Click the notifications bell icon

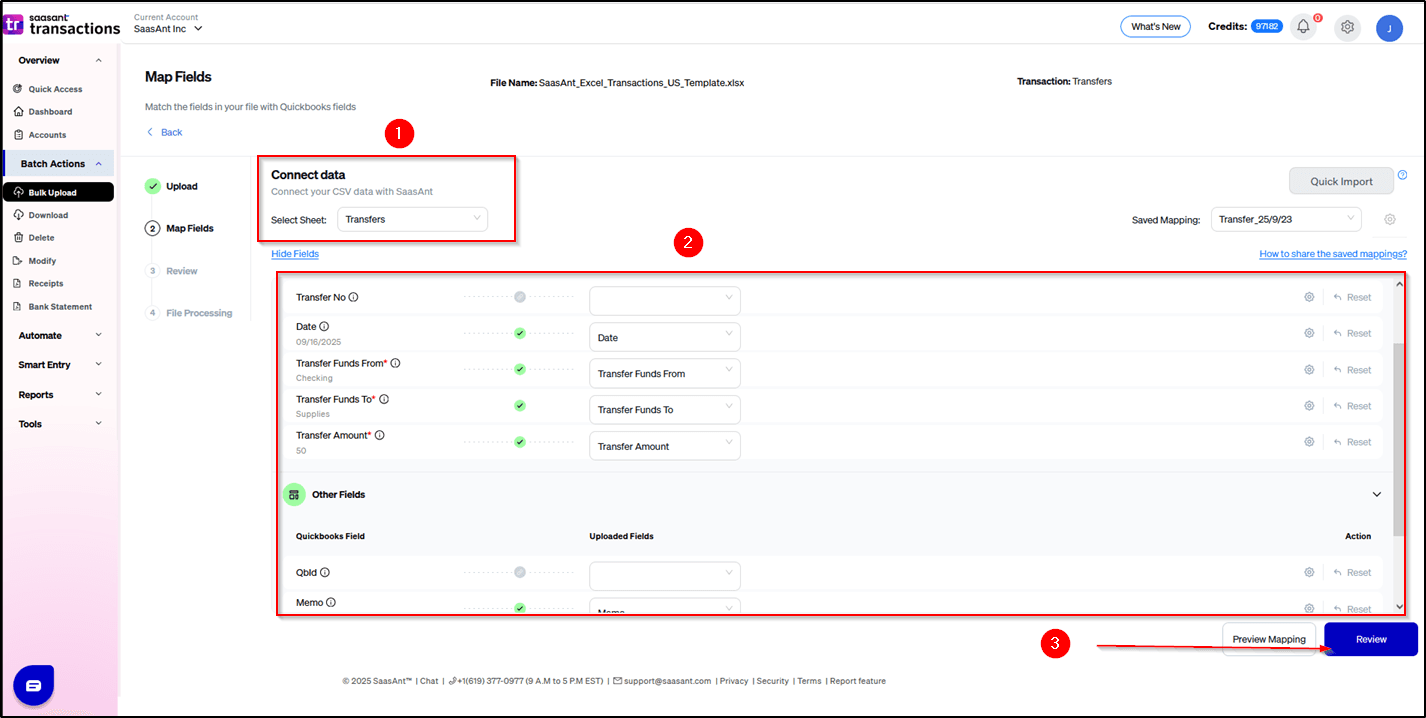[x=1303, y=27]
